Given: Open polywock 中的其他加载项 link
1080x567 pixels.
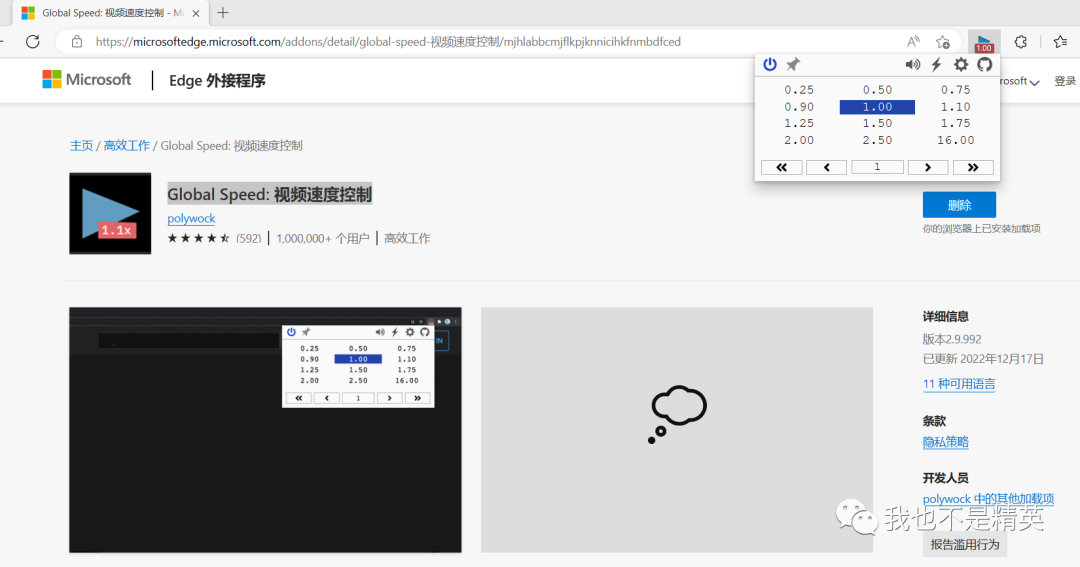Looking at the screenshot, I should [988, 499].
